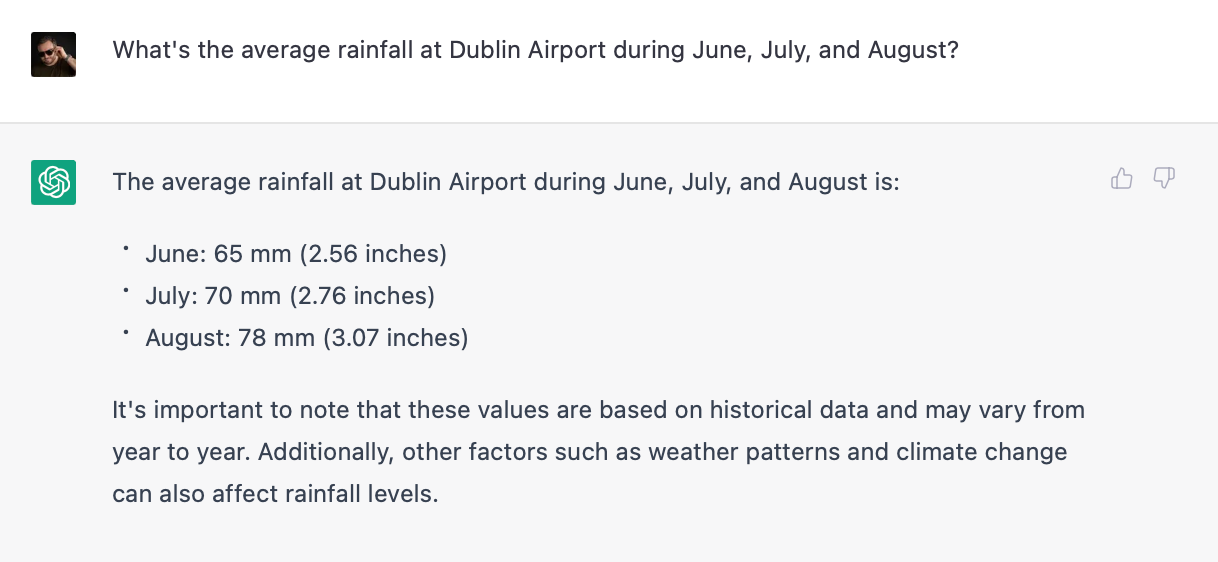Click the "(3.07 inches)" value text
The width and height of the screenshot is (1218, 562).
tap(395, 338)
